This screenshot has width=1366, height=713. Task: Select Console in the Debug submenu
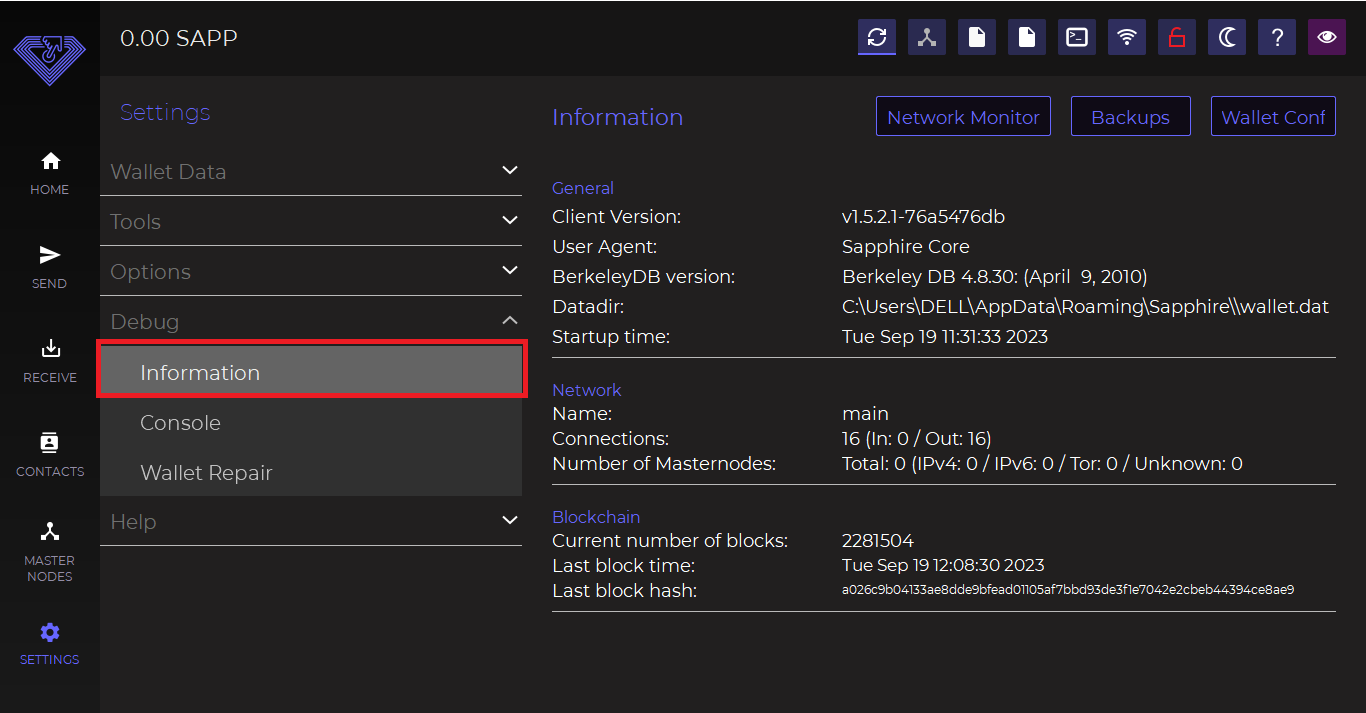click(180, 423)
